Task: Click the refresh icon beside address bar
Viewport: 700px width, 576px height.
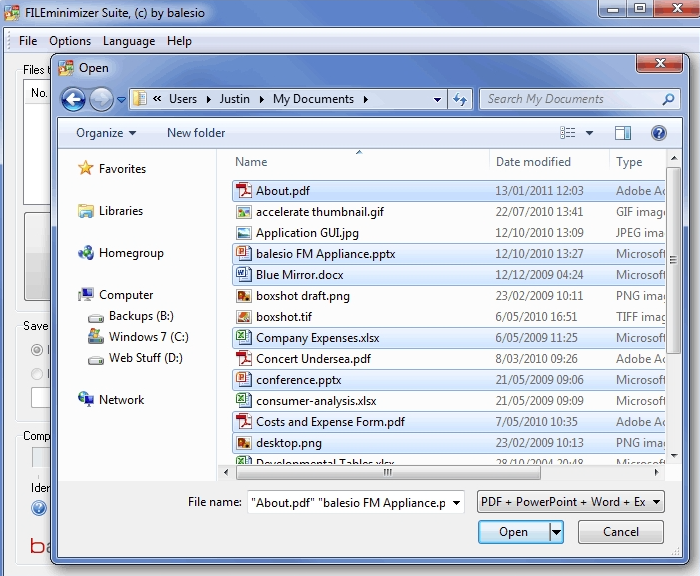Action: 460,99
